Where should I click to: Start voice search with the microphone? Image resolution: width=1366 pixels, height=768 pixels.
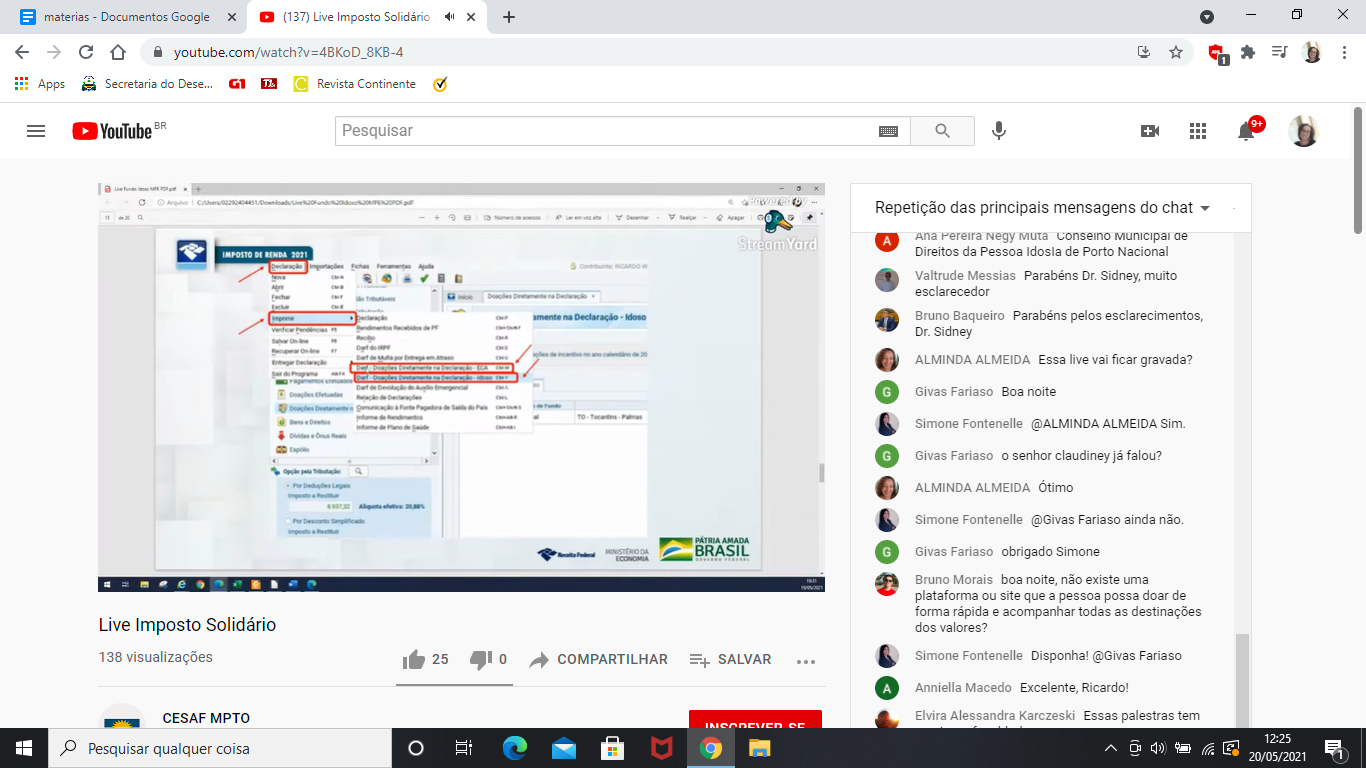point(998,131)
